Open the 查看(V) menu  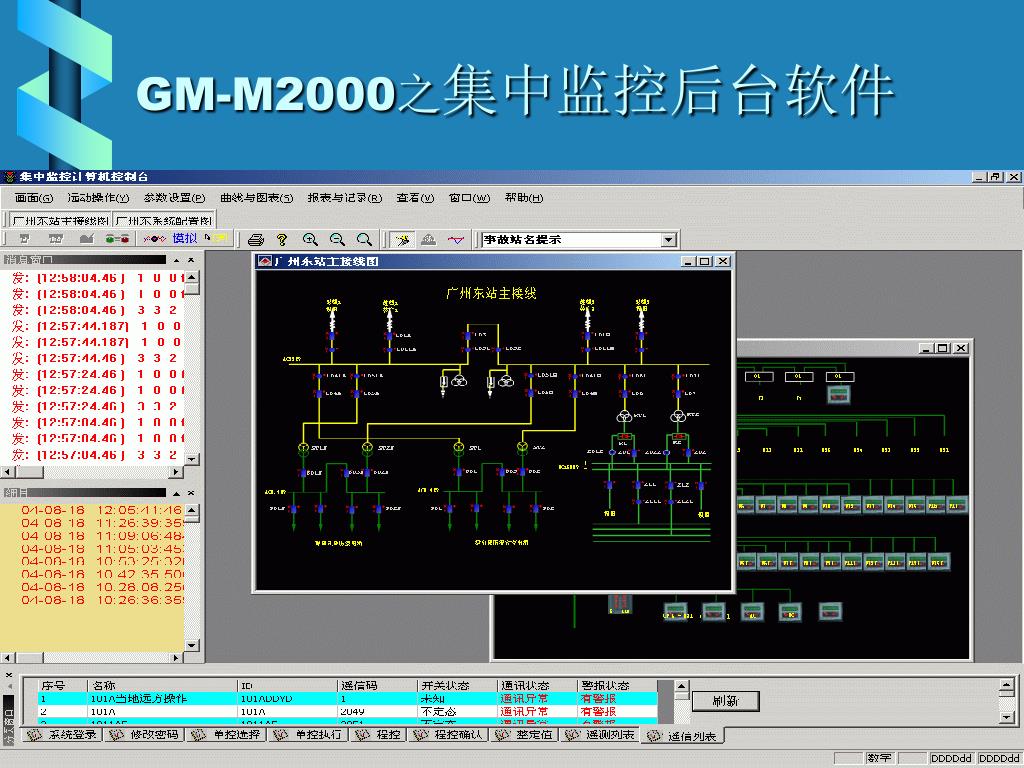pyautogui.click(x=415, y=198)
